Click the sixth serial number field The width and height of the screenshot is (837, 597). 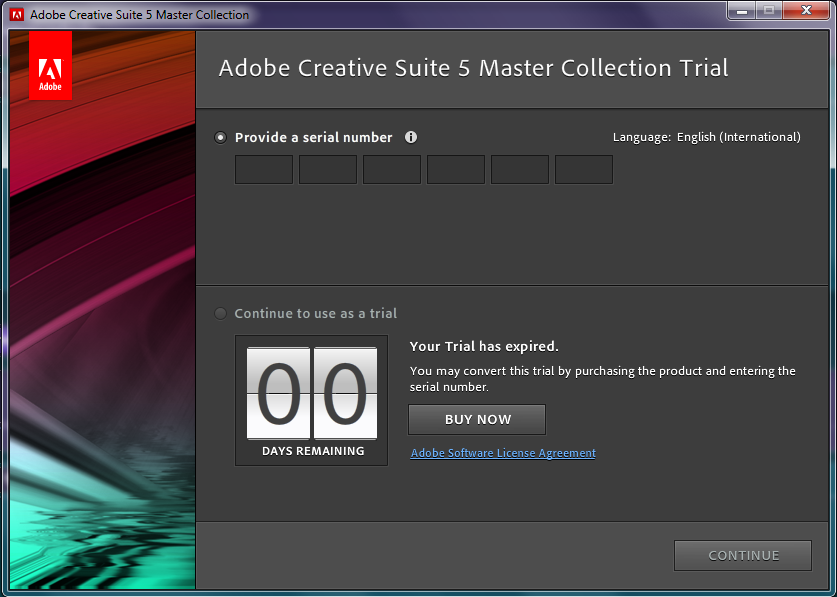click(584, 170)
